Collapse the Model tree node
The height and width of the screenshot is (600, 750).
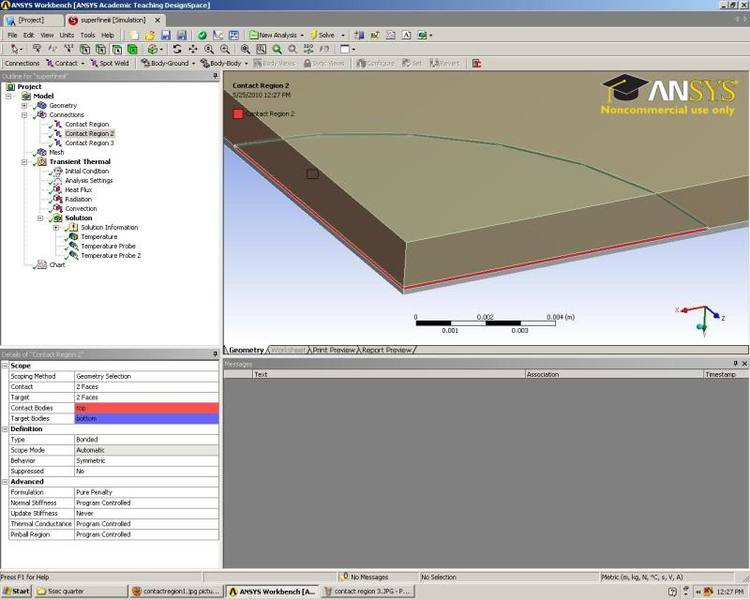[8, 96]
